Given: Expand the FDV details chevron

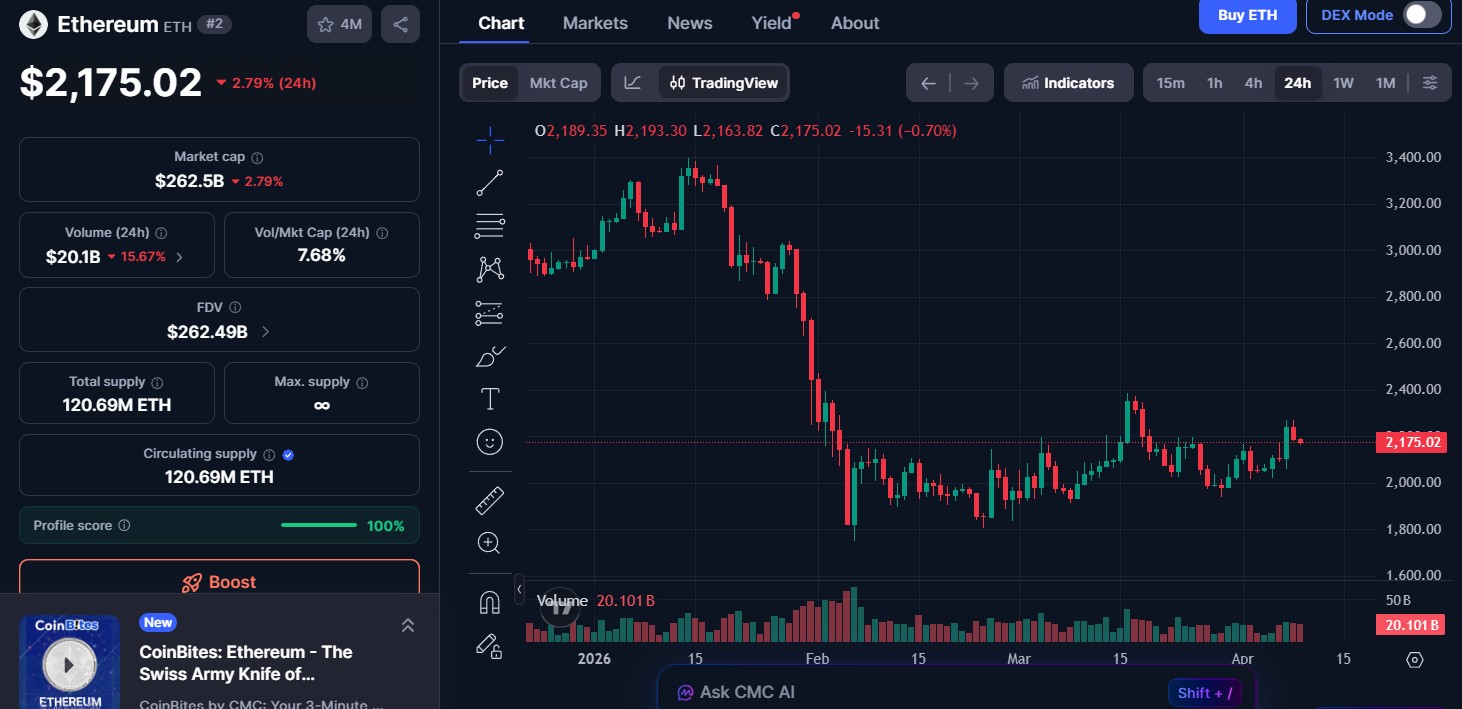Looking at the screenshot, I should 264,331.
